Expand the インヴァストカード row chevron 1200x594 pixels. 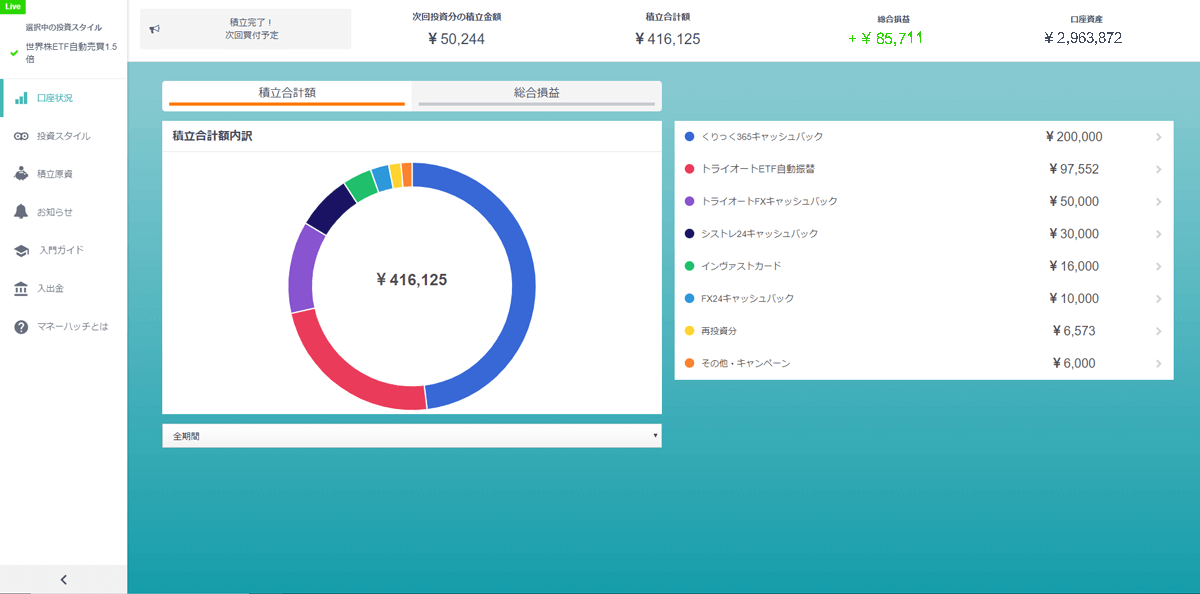(1158, 266)
